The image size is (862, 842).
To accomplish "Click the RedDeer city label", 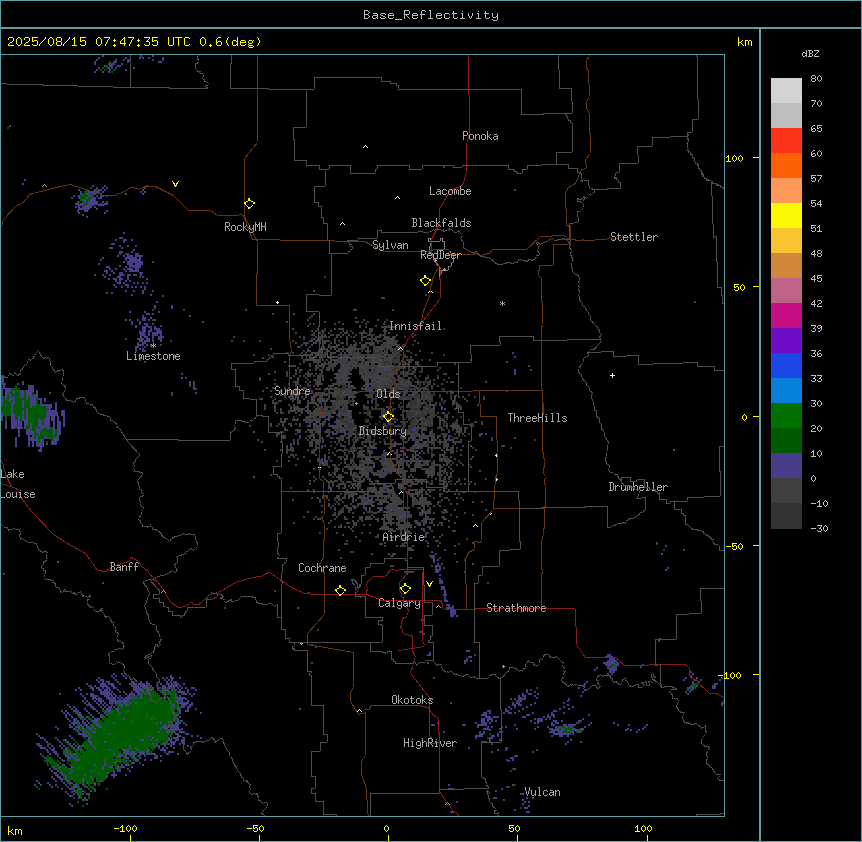I will click(x=440, y=255).
